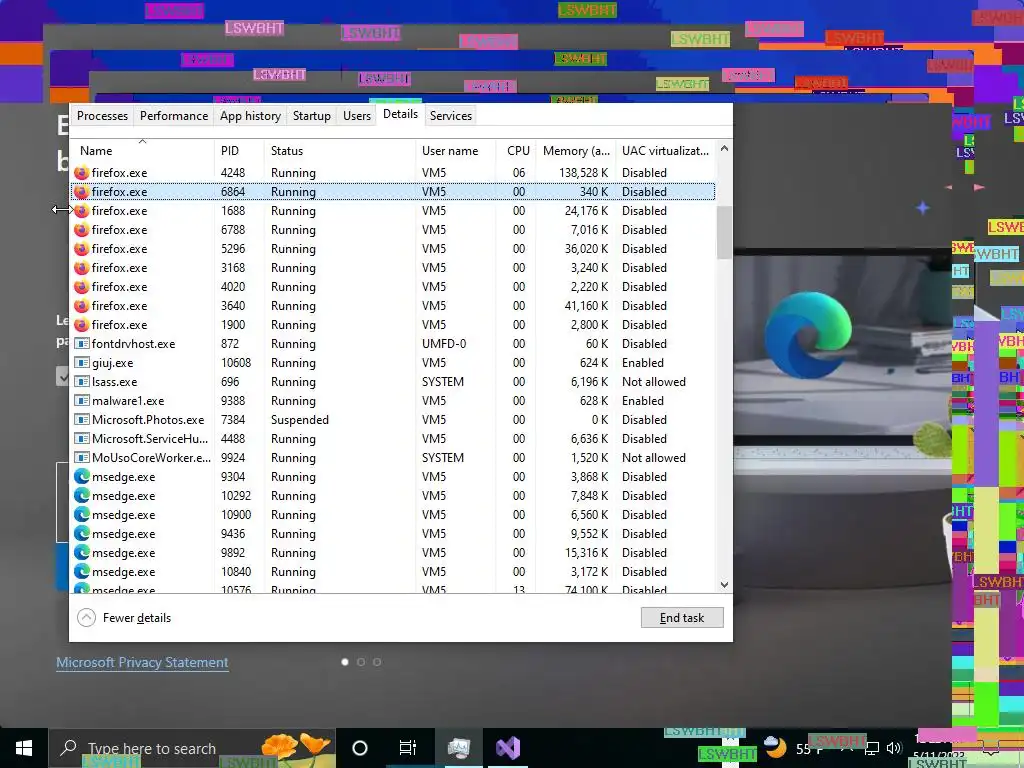Image resolution: width=1024 pixels, height=768 pixels.
Task: Select the 'Suspended' status cell
Action: [x=300, y=420]
